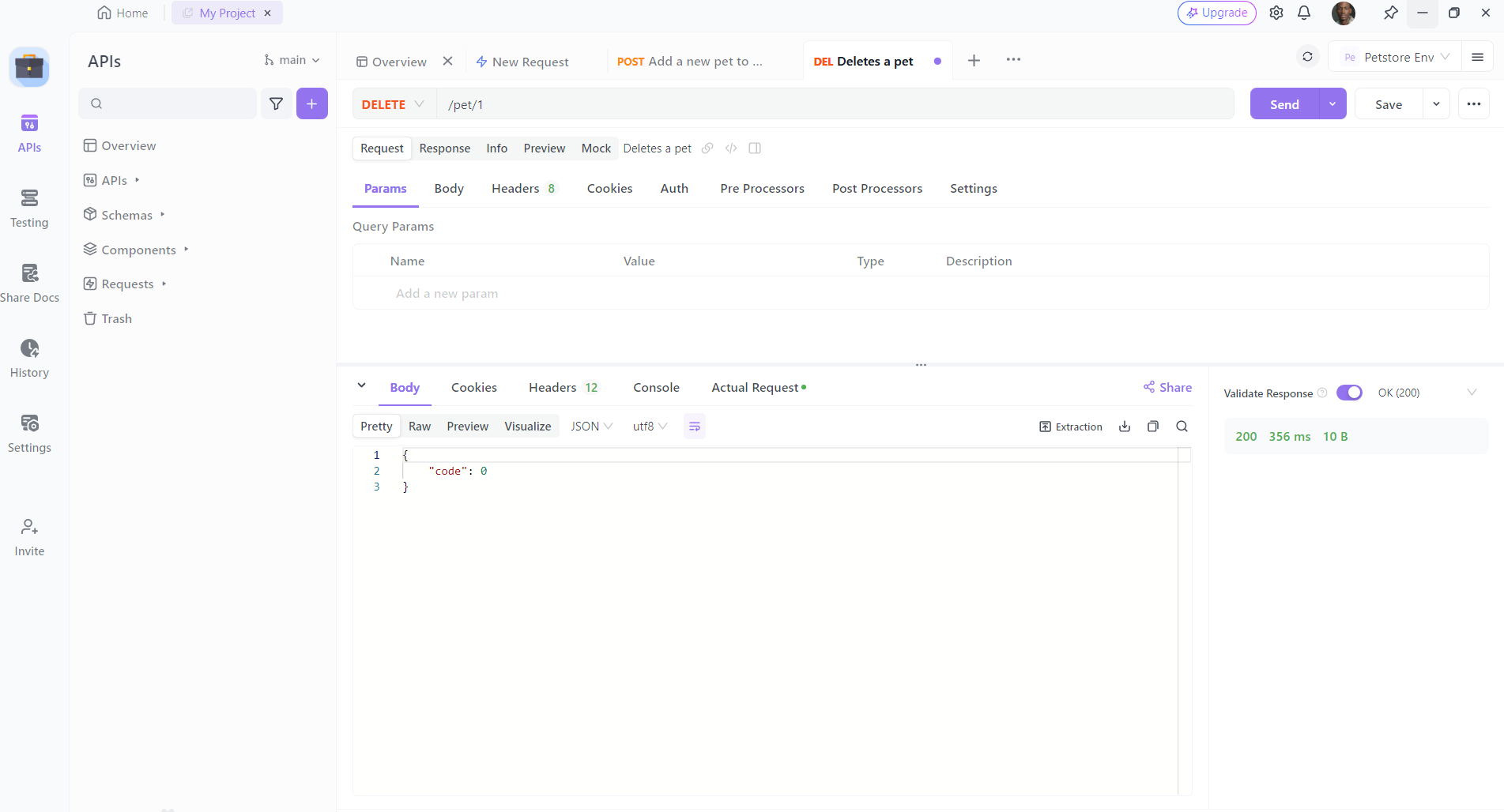This screenshot has height=812, width=1504.
Task: Click the pin window icon
Action: click(1391, 13)
